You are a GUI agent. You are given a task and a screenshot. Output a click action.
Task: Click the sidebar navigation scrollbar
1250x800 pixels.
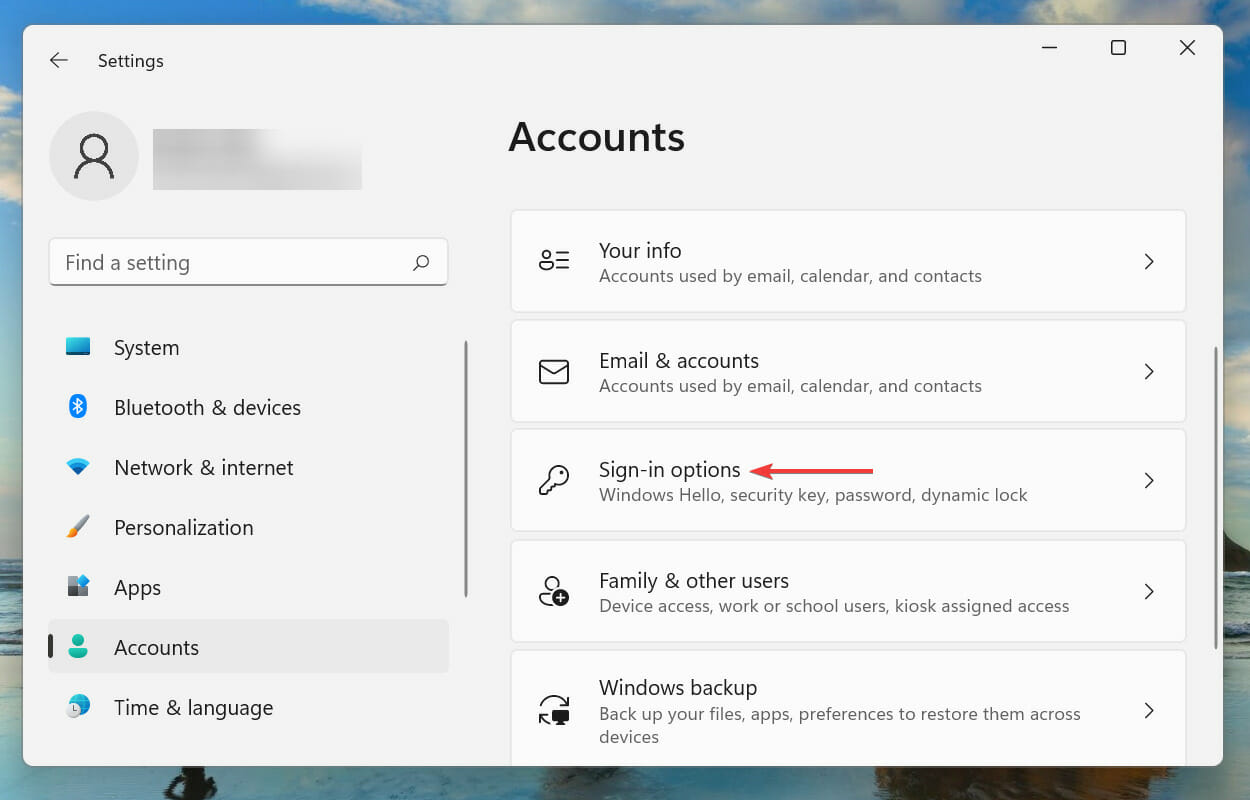coord(466,469)
